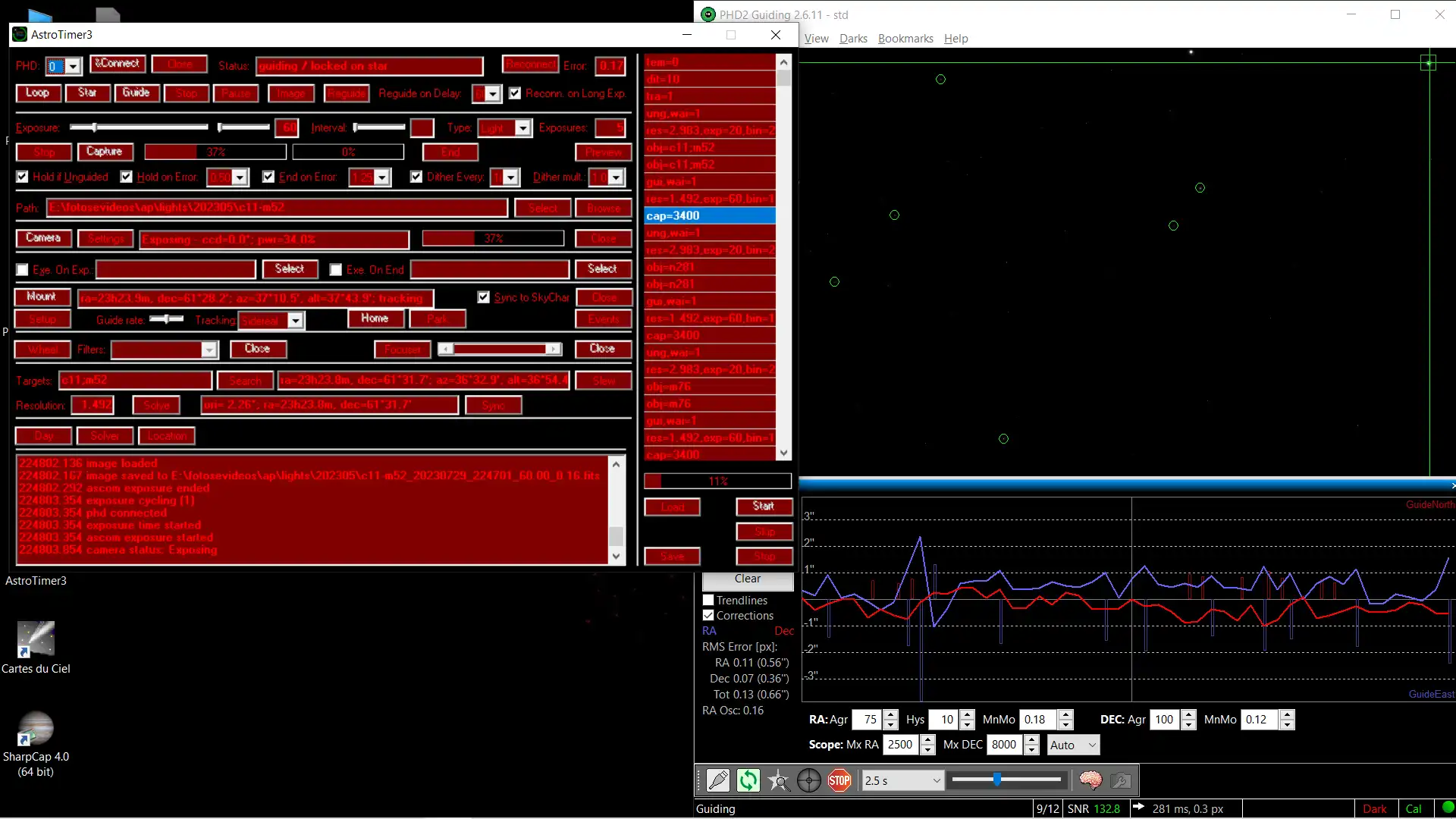Toggle End on Error checkbox
The height and width of the screenshot is (819, 1456).
tap(268, 177)
